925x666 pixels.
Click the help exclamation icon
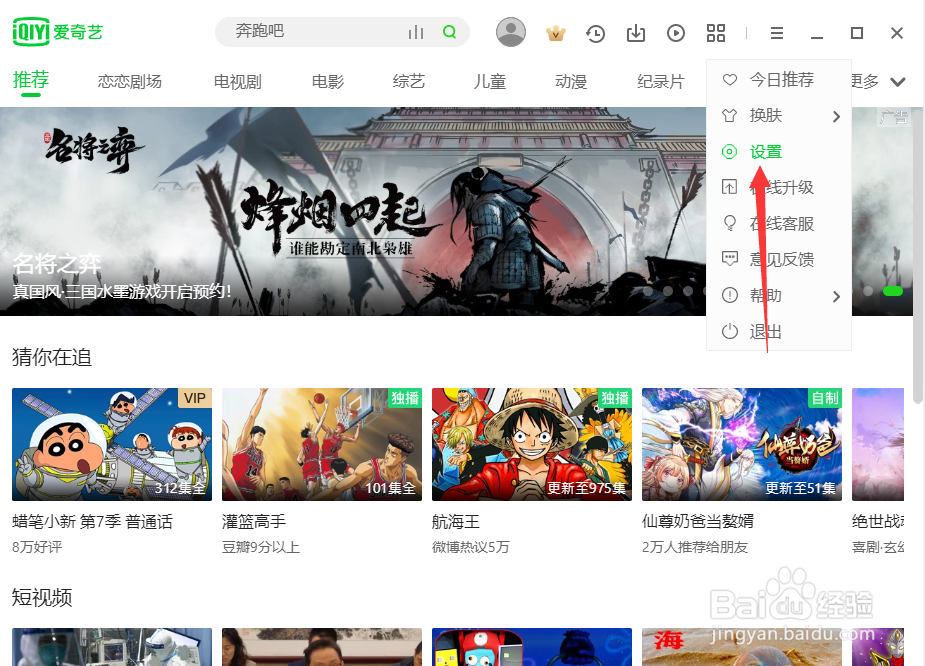[x=730, y=295]
